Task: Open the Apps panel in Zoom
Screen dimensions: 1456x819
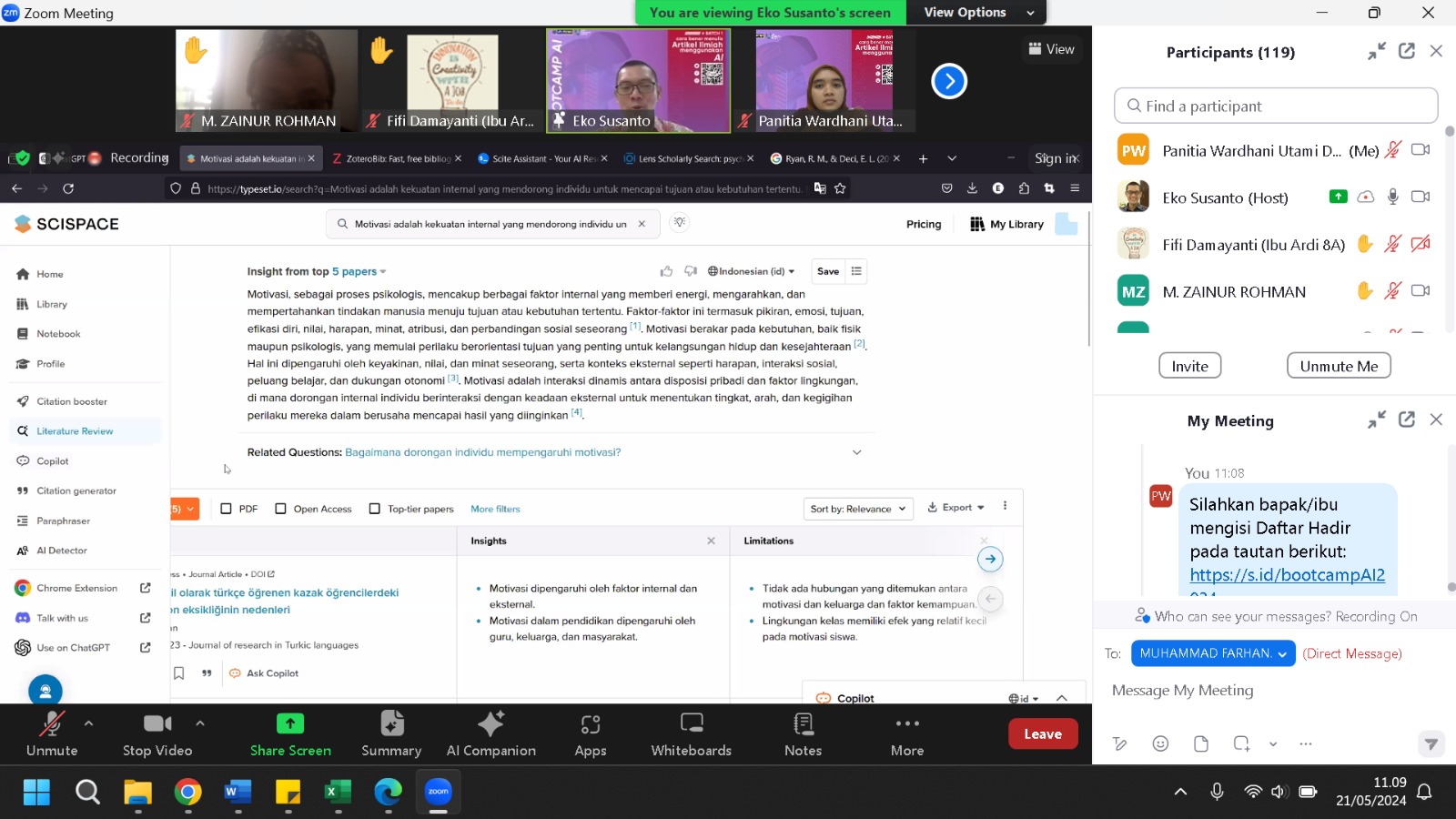Action: (590, 733)
